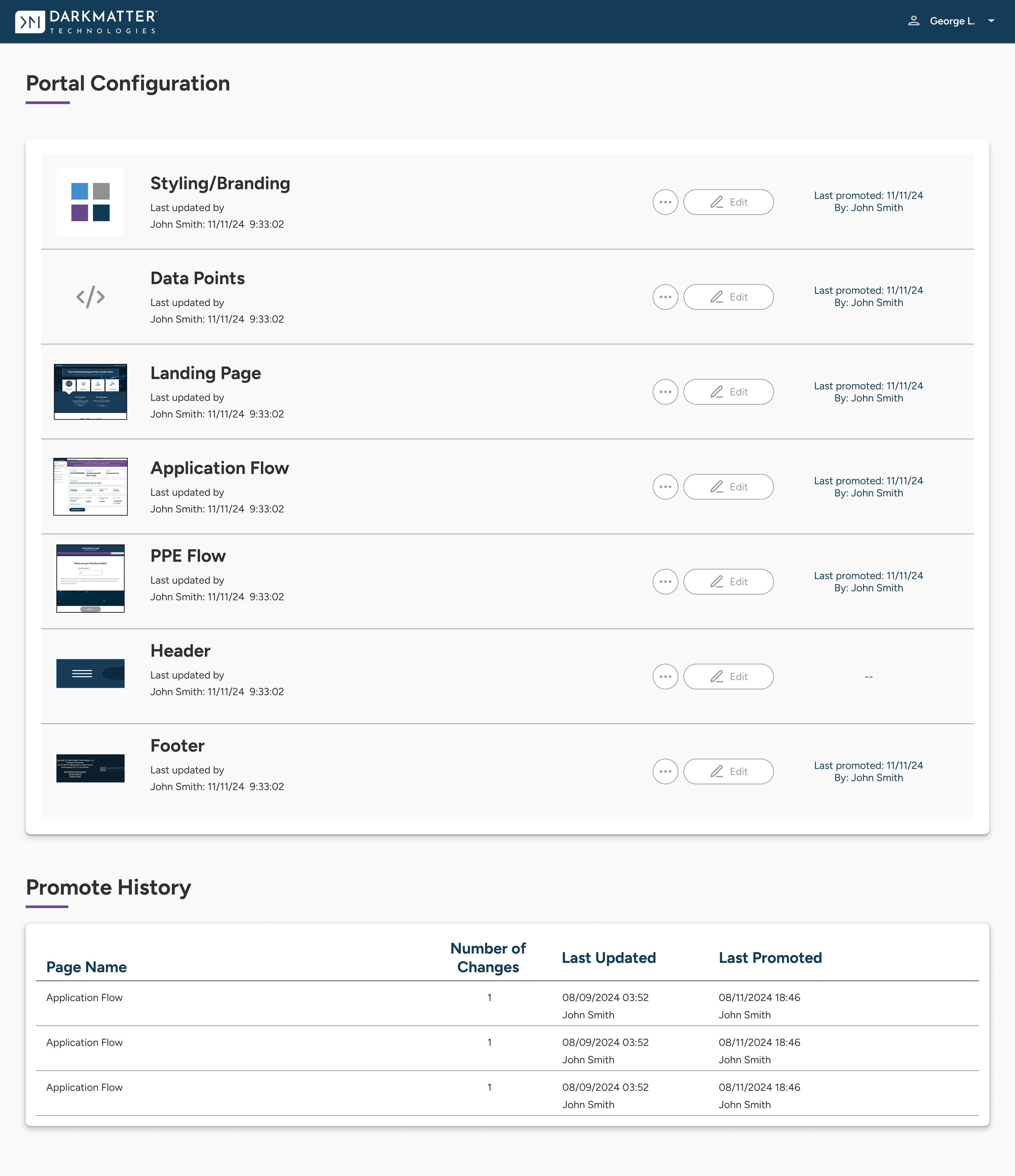
Task: Click ellipsis button in Header row
Action: click(665, 676)
